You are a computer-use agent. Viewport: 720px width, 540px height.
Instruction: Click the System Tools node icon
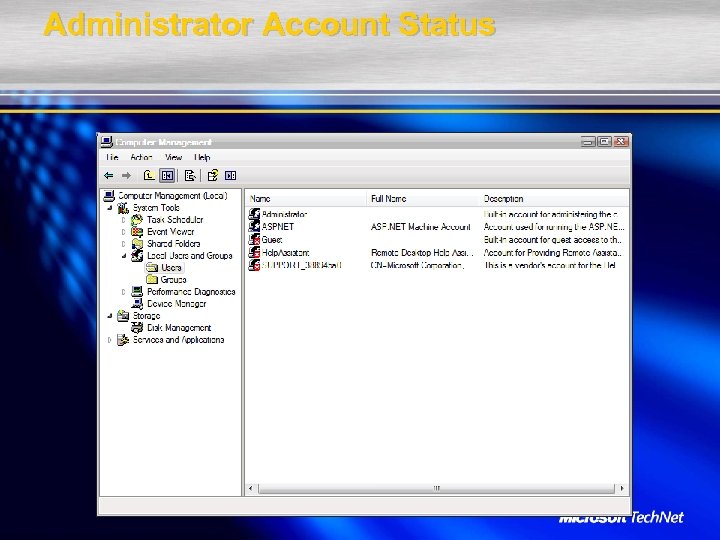pyautogui.click(x=123, y=208)
